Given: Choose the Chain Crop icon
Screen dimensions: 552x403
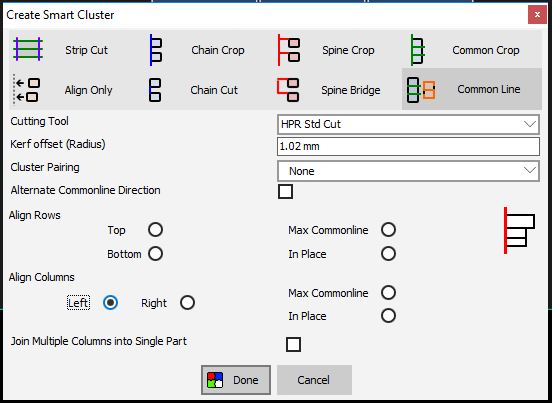Looking at the screenshot, I should point(156,50).
